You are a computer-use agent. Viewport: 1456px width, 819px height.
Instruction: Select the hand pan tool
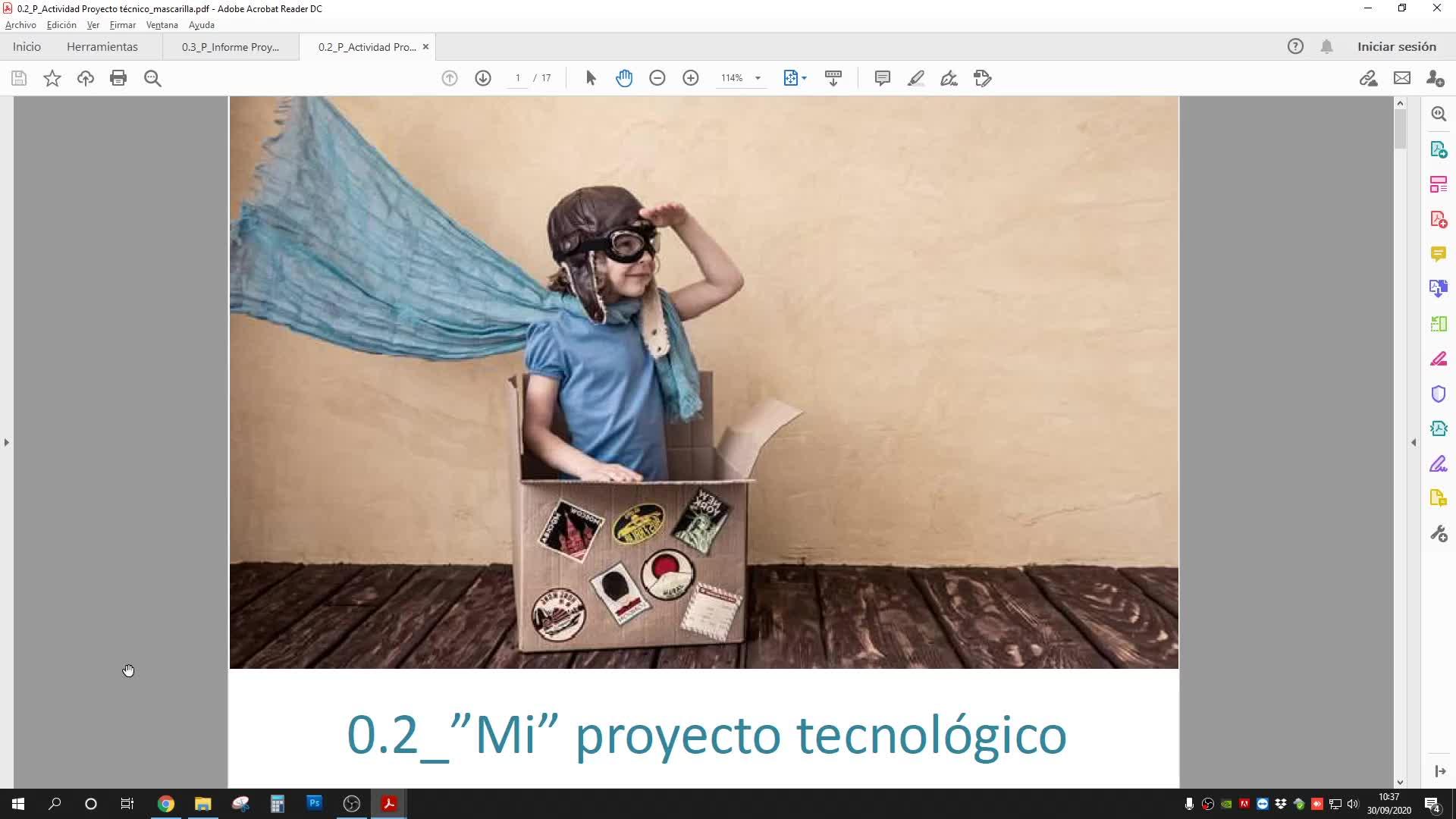[624, 78]
